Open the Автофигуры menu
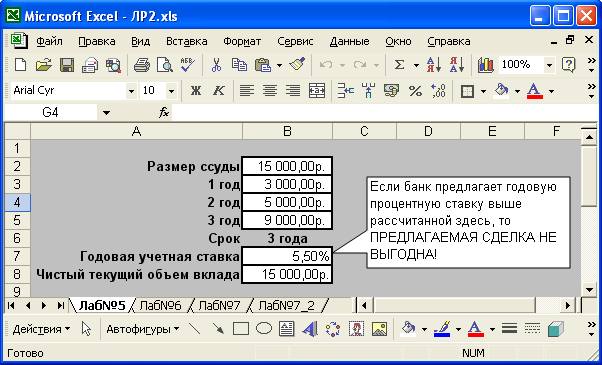Screen dimensions: 602x365 pos(143,329)
